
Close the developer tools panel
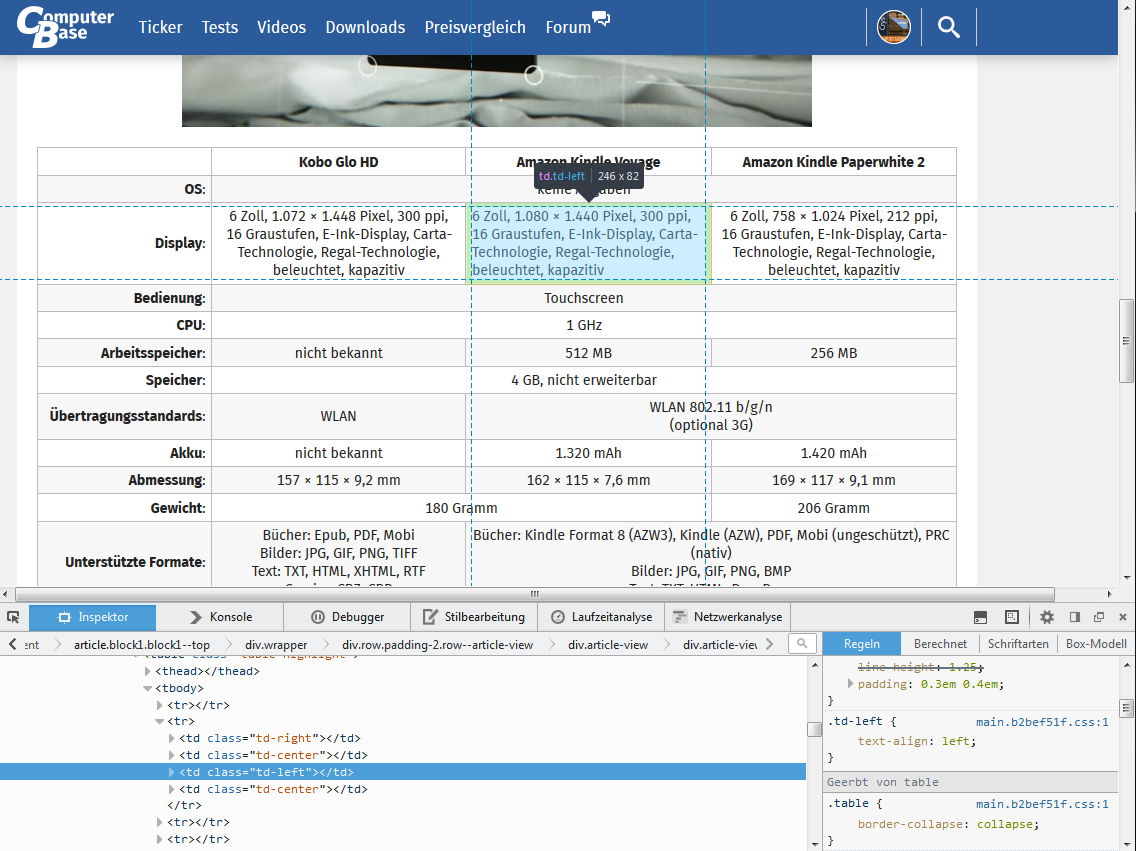point(1123,617)
